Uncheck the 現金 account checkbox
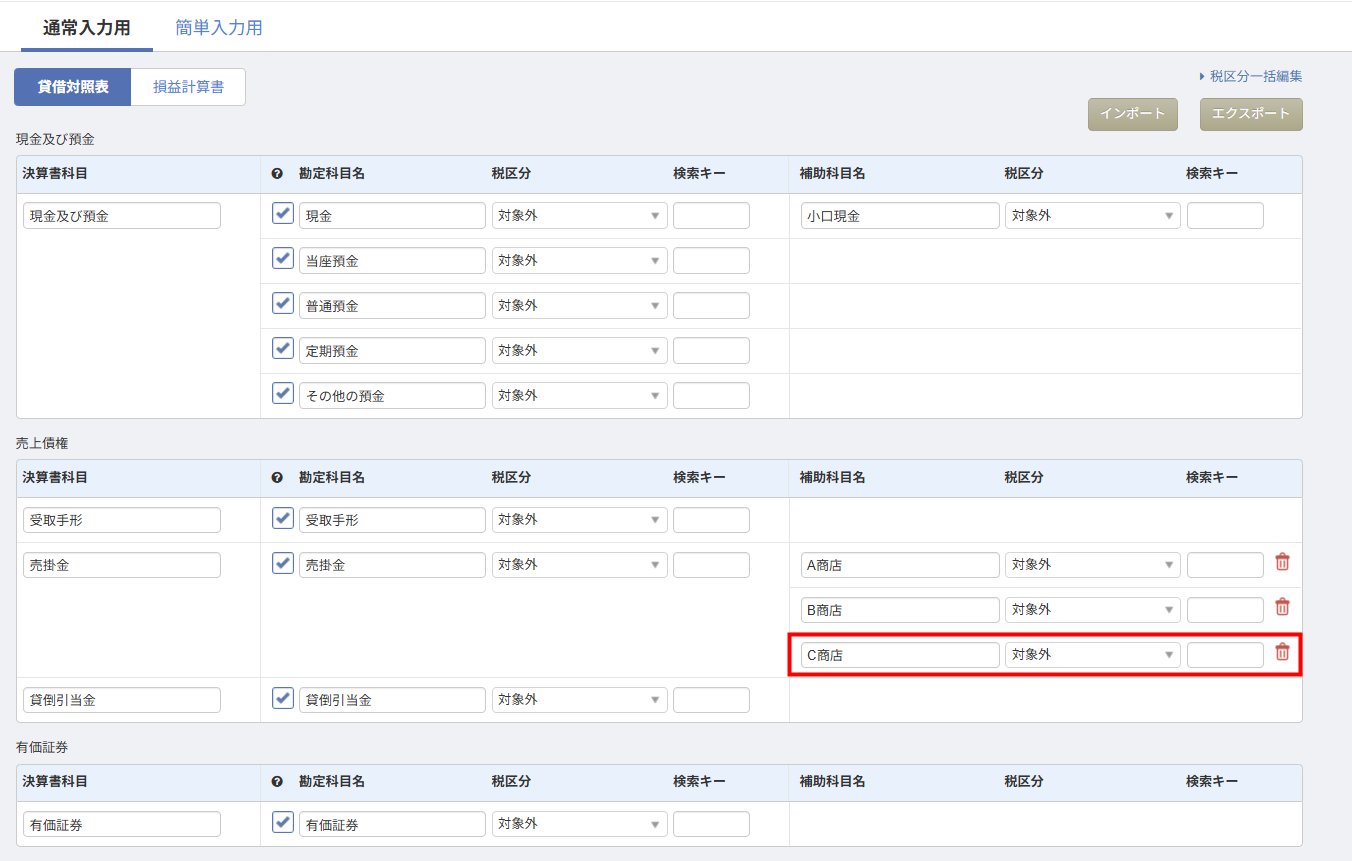This screenshot has width=1352, height=861. 283,214
